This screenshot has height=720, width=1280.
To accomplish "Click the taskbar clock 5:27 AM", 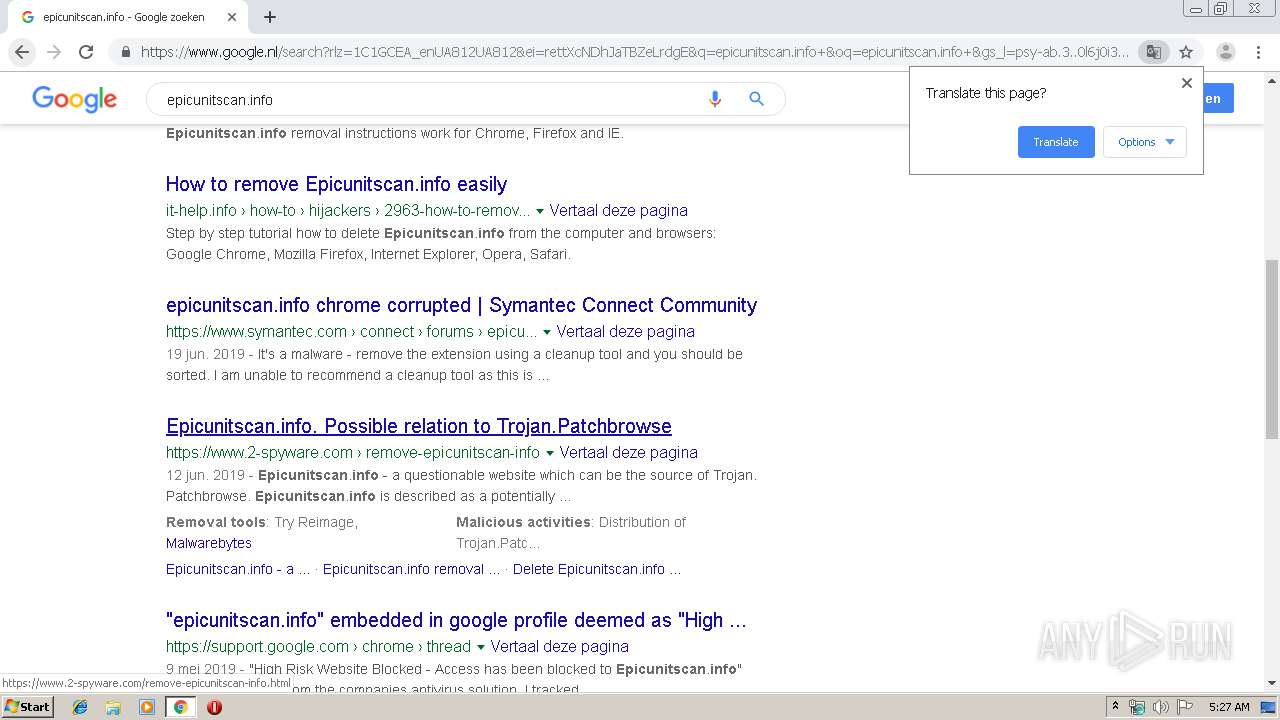I will pos(1229,707).
